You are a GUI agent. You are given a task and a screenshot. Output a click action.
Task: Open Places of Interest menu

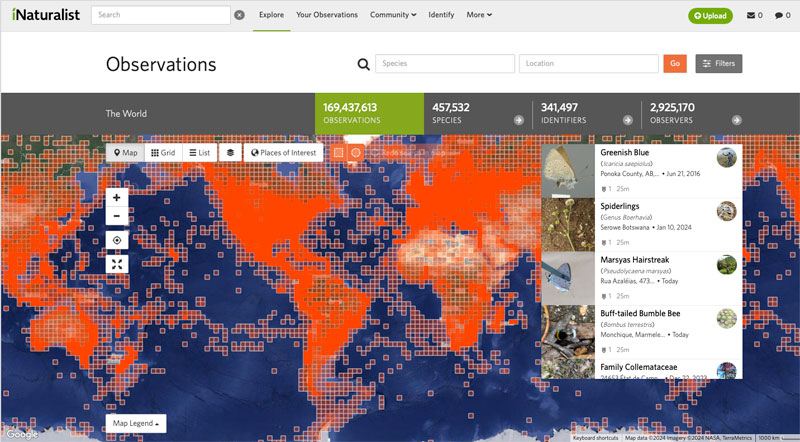[283, 153]
